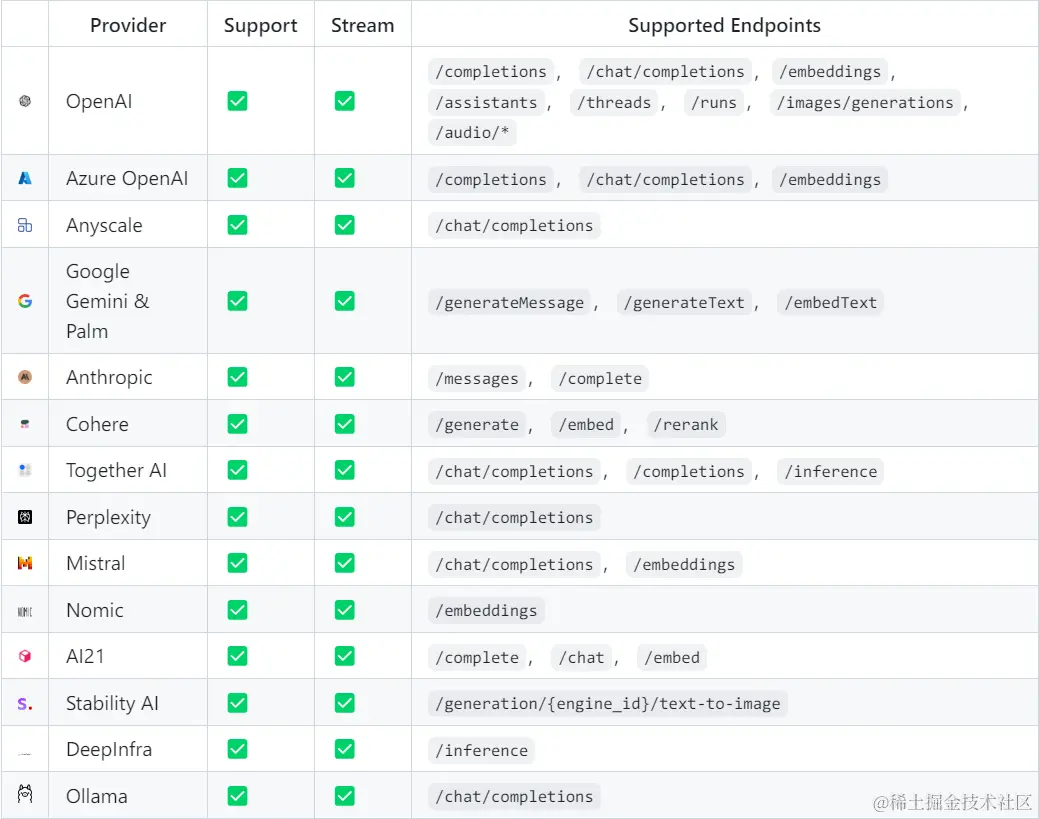Image resolution: width=1039 pixels, height=819 pixels.
Task: Click the Google logo icon
Action: (25, 301)
